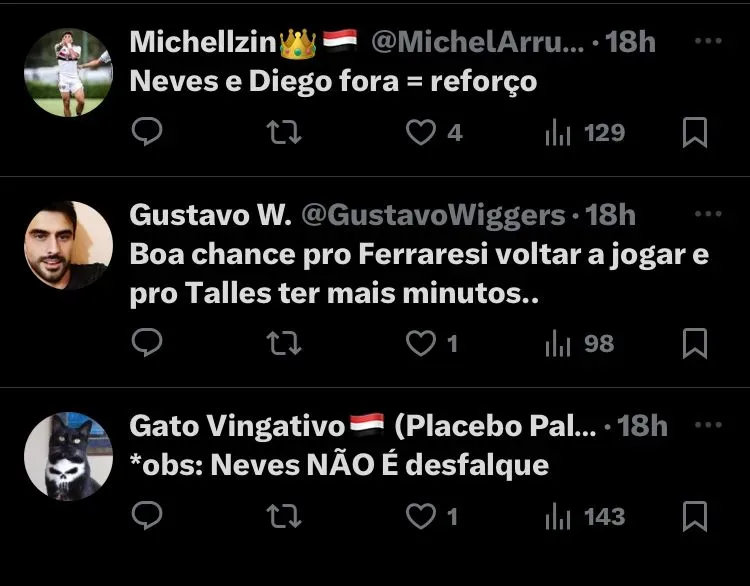Reply to Gato Vingativo's tweet
Screen dimensions: 750x586
coord(147,515)
